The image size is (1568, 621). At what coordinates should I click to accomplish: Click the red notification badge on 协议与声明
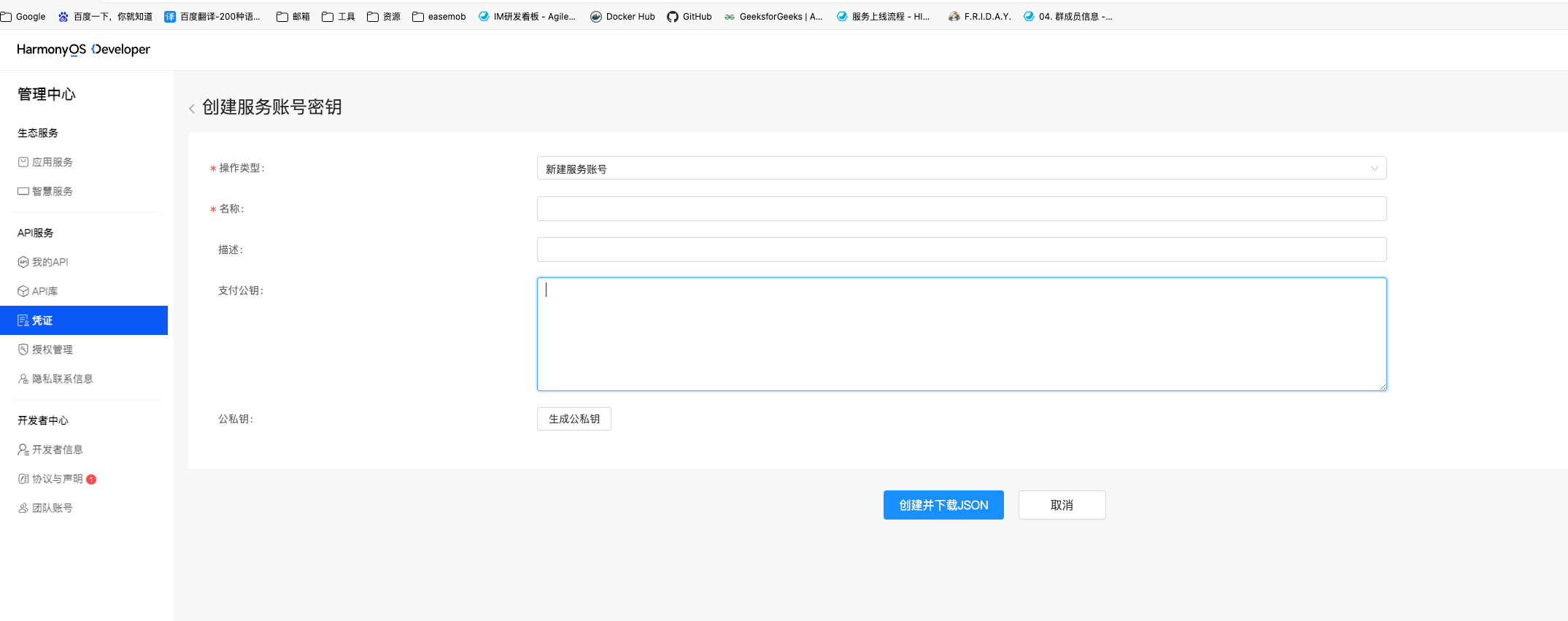[x=91, y=479]
